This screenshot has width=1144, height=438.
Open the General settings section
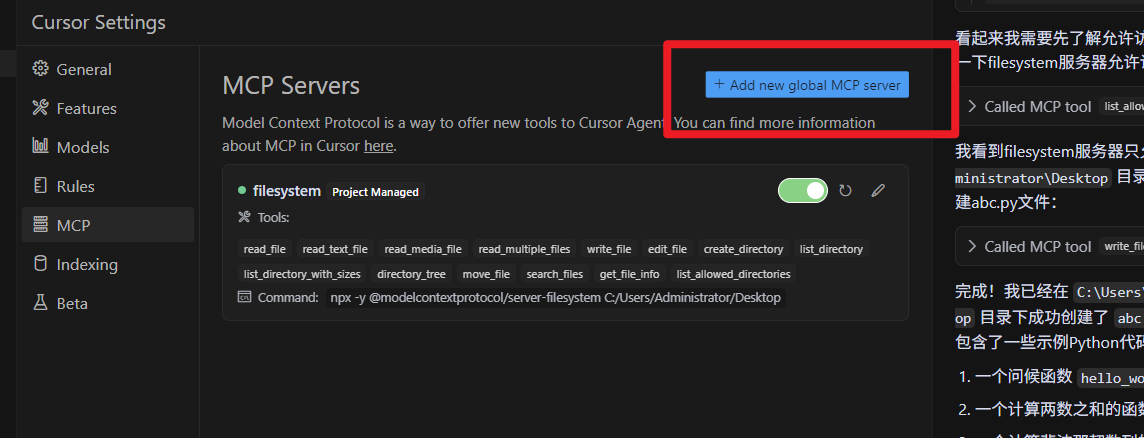[108, 69]
